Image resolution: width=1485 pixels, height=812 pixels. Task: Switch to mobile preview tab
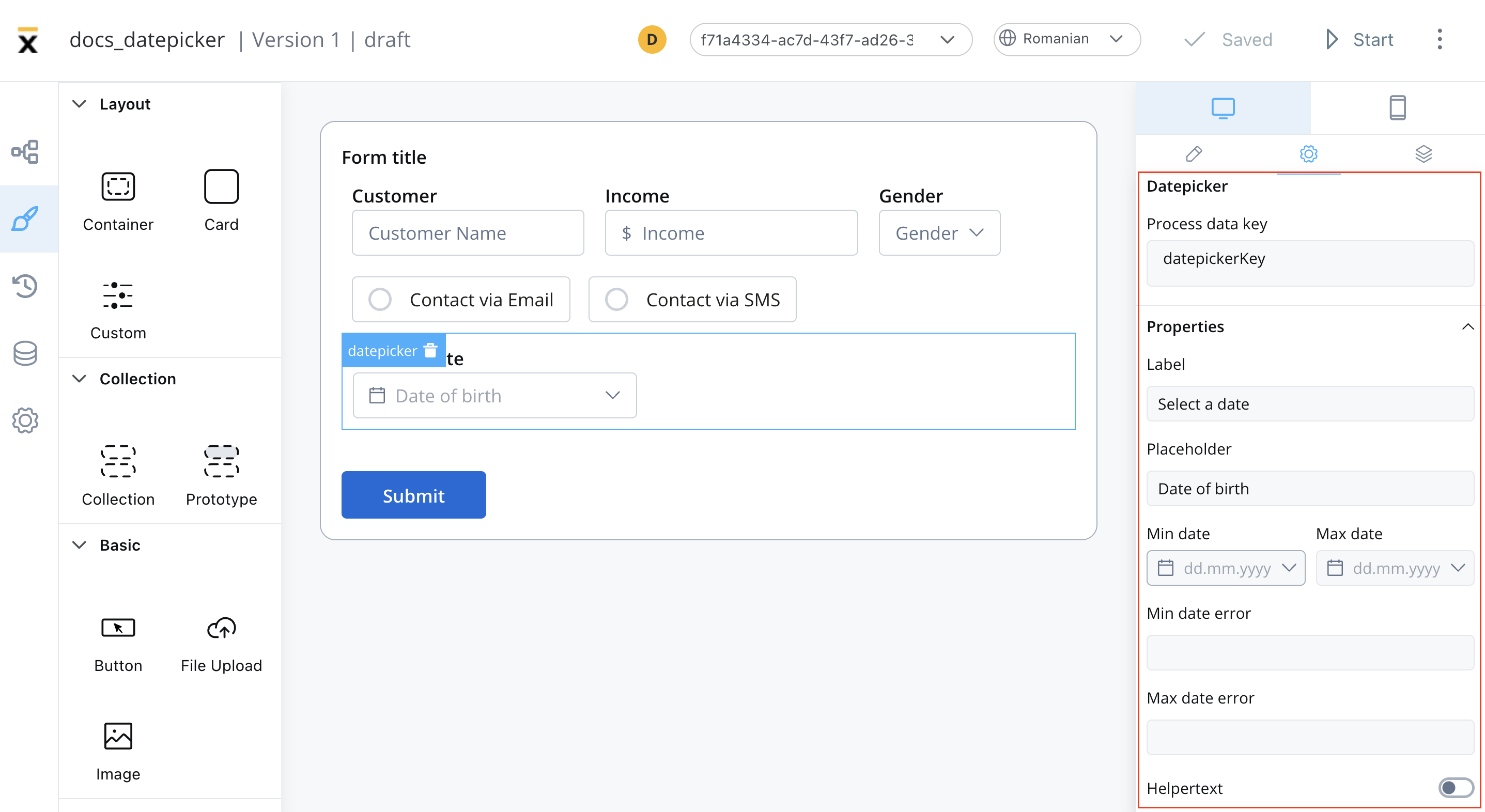pos(1398,108)
